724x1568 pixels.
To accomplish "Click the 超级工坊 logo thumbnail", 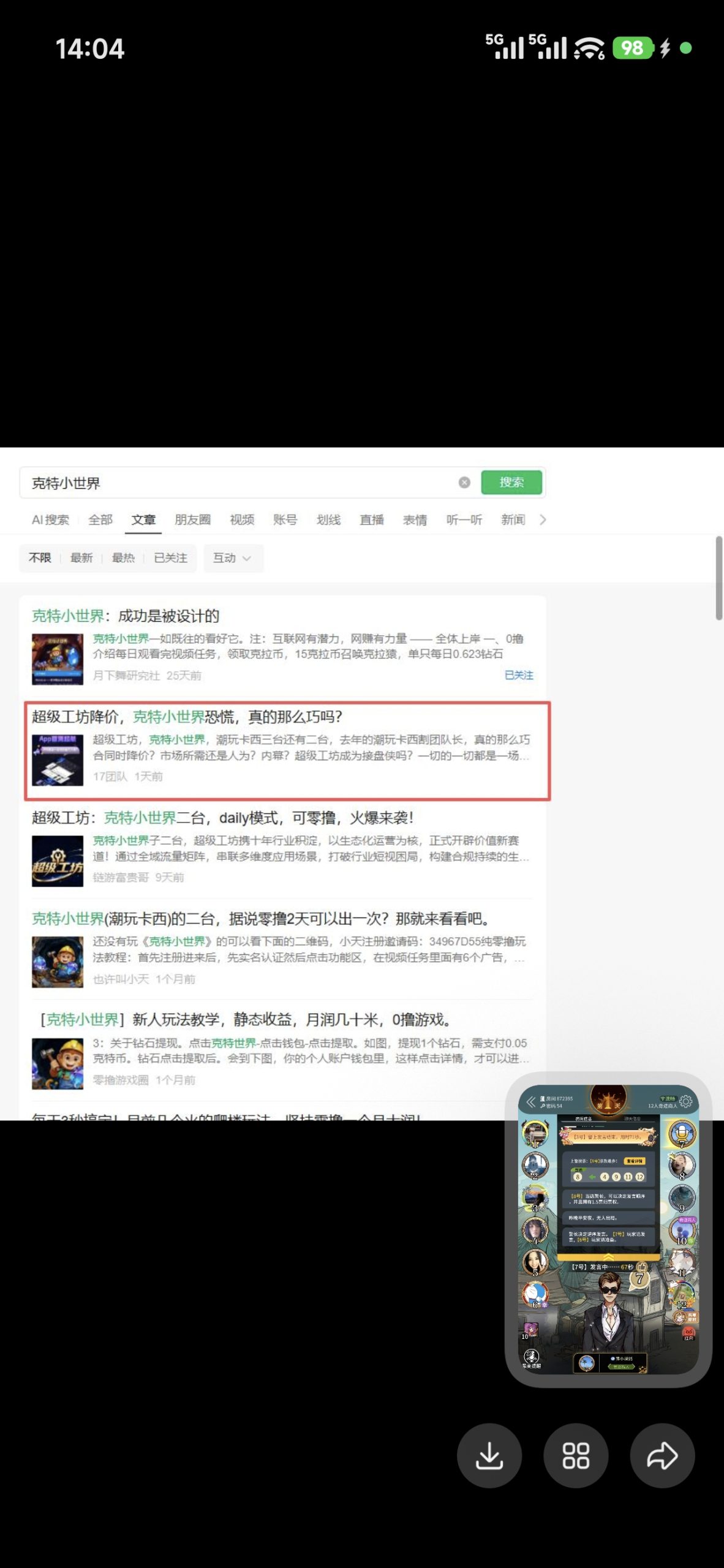I will tap(58, 861).
